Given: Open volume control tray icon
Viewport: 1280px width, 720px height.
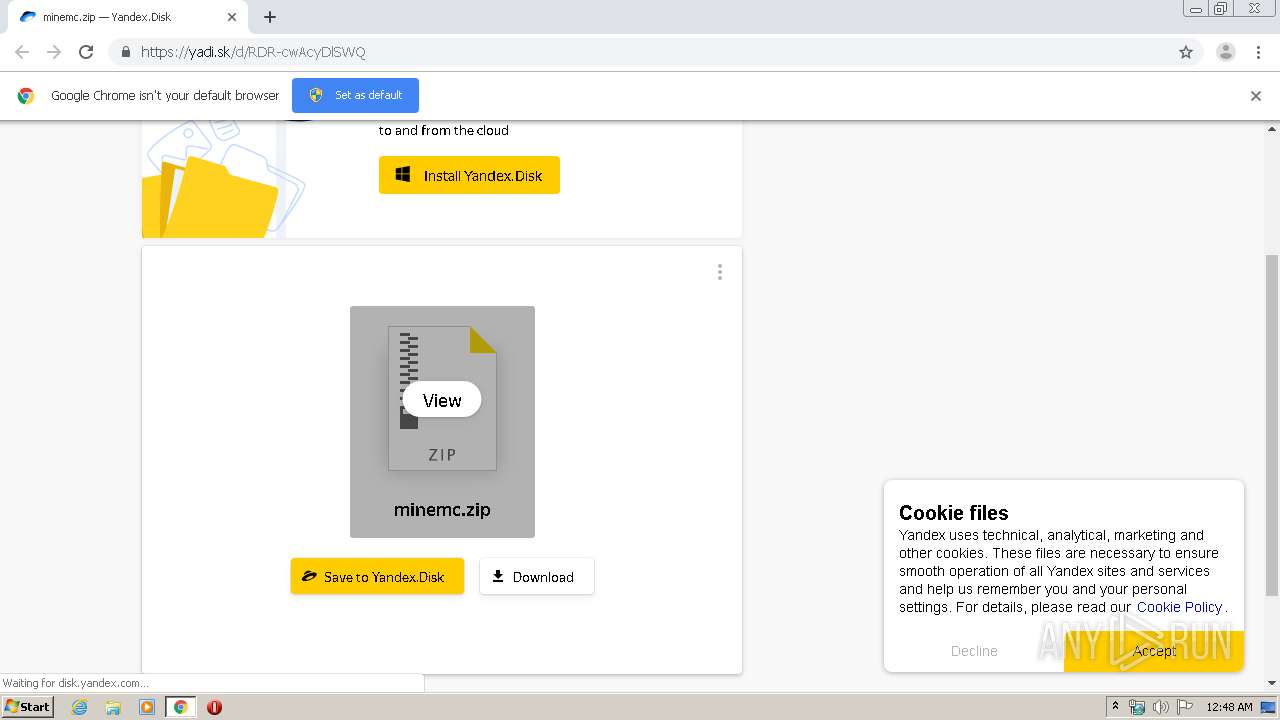Looking at the screenshot, I should (1160, 707).
